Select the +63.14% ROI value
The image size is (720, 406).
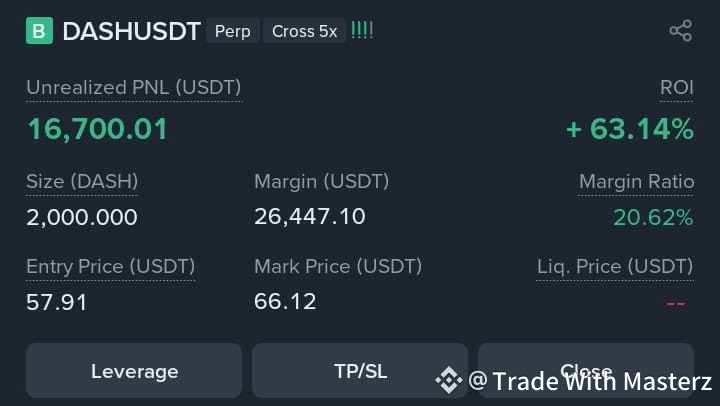[x=630, y=129]
